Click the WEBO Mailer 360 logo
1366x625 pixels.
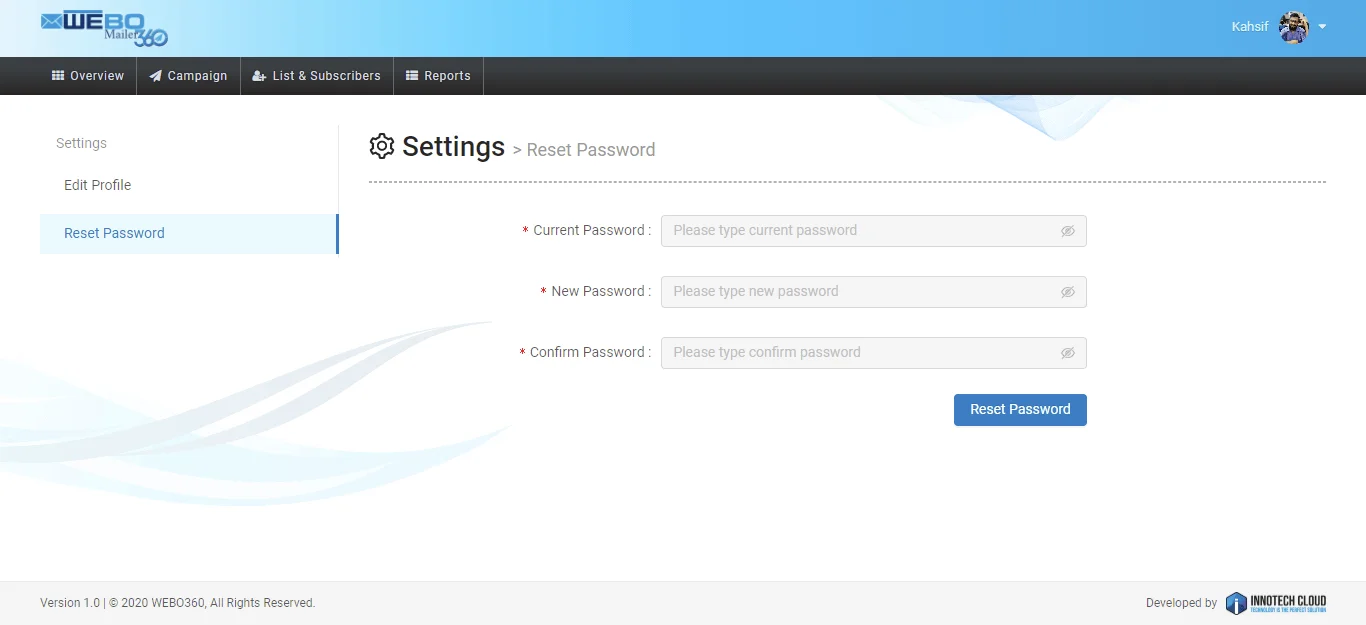click(x=104, y=29)
